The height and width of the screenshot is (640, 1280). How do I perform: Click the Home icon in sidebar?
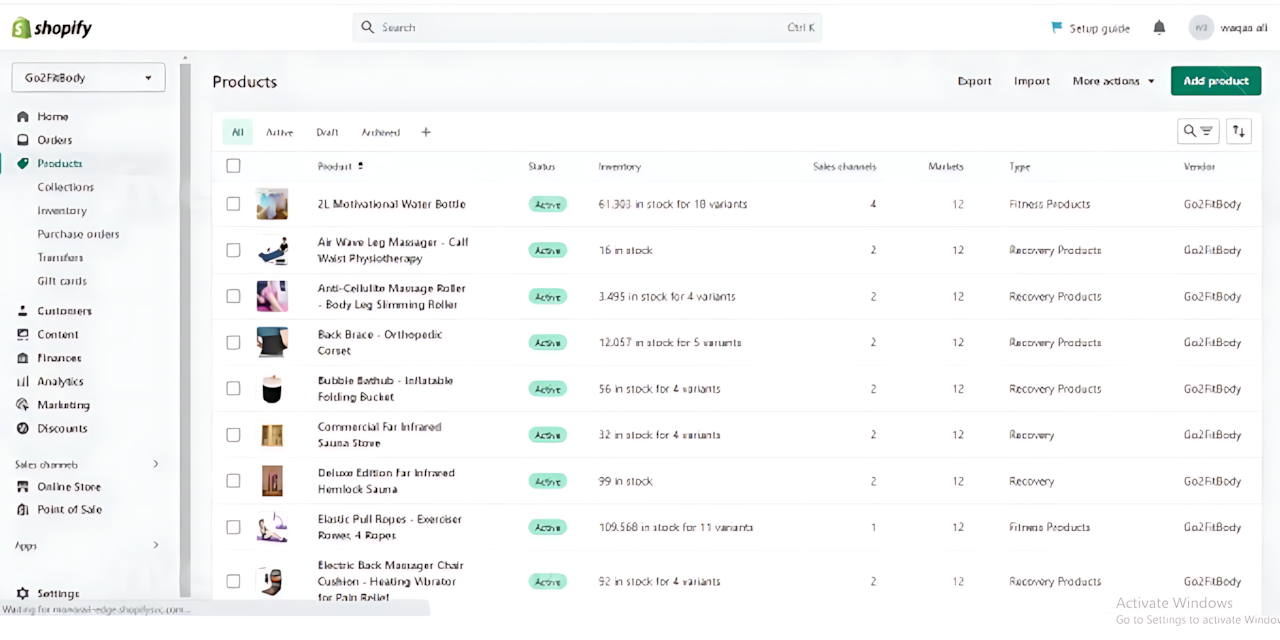23,117
